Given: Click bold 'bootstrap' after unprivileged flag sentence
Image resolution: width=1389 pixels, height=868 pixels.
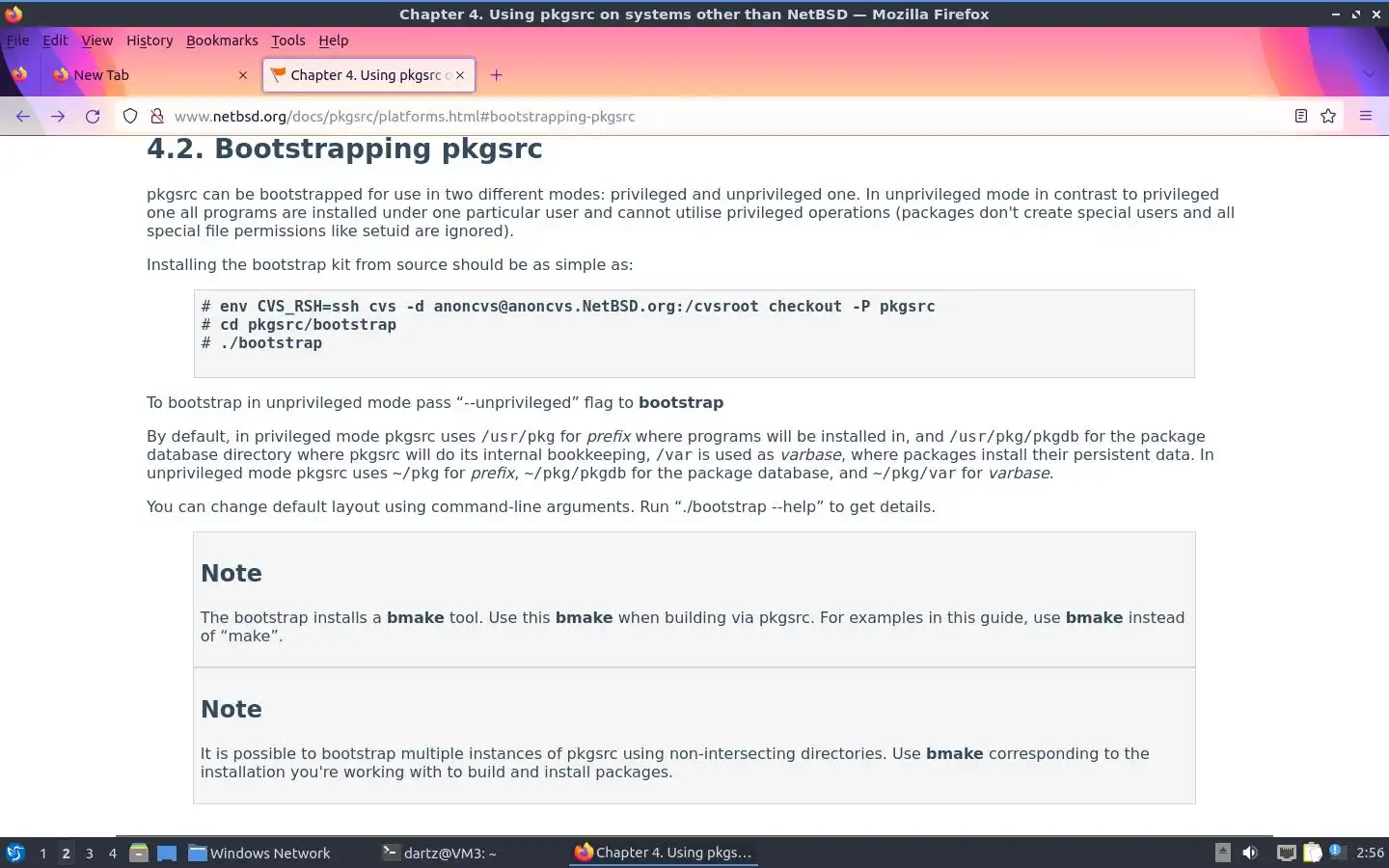Looking at the screenshot, I should point(681,402).
